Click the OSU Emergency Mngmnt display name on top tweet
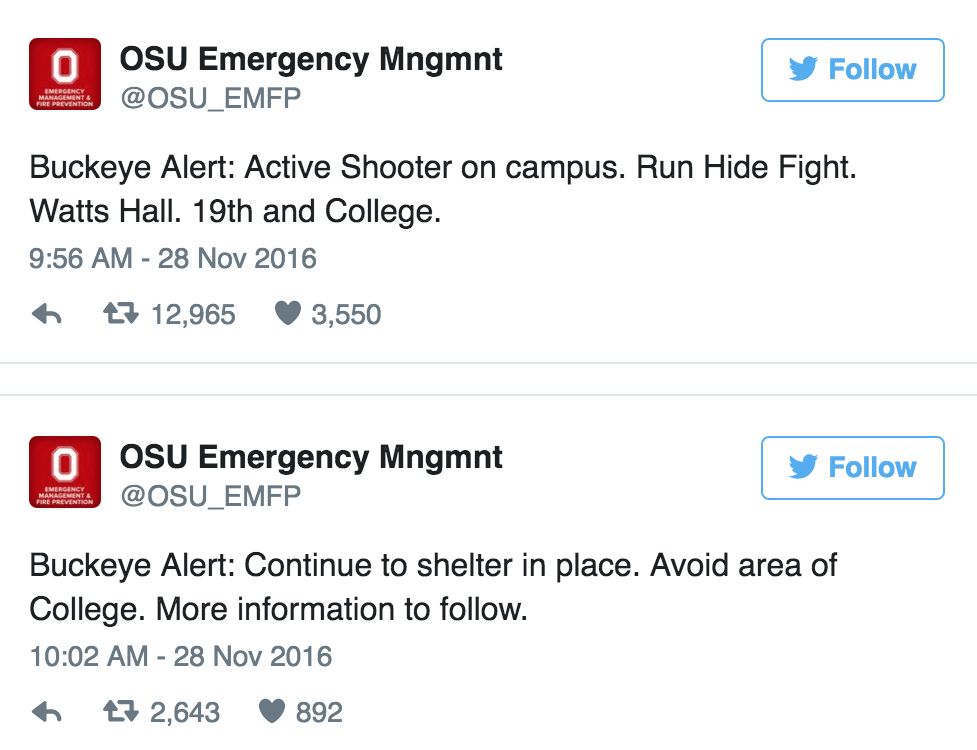This screenshot has height=750, width=977. (310, 58)
